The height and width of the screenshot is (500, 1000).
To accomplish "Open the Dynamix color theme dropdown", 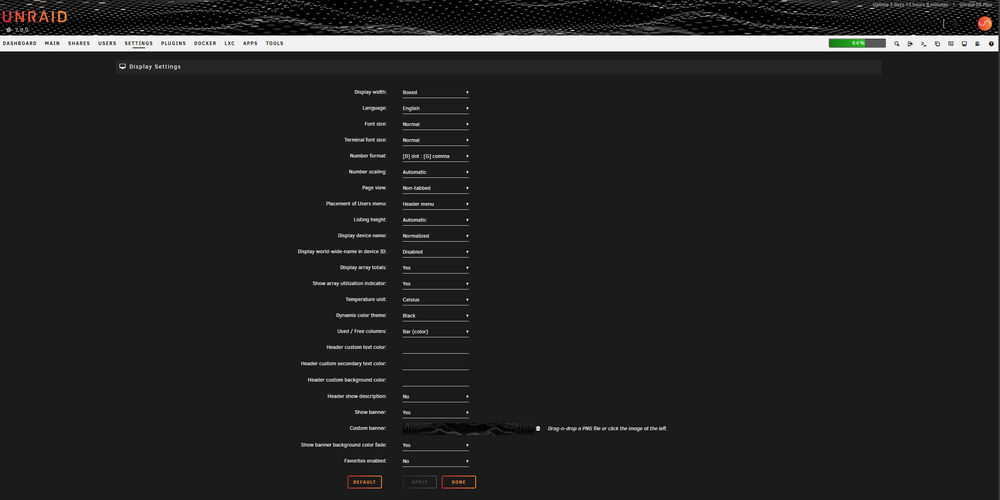I will pyautogui.click(x=436, y=316).
